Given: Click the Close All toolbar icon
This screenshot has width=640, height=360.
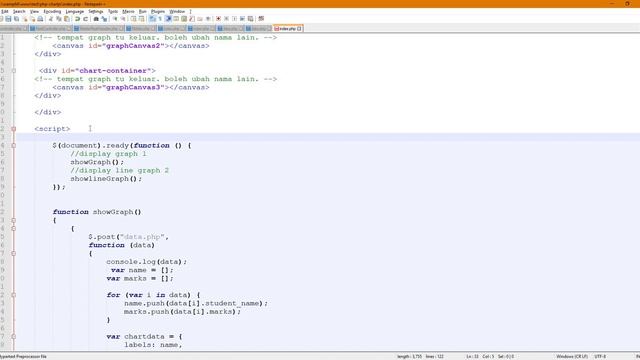Looking at the screenshot, I should pyautogui.click(x=33, y=19).
